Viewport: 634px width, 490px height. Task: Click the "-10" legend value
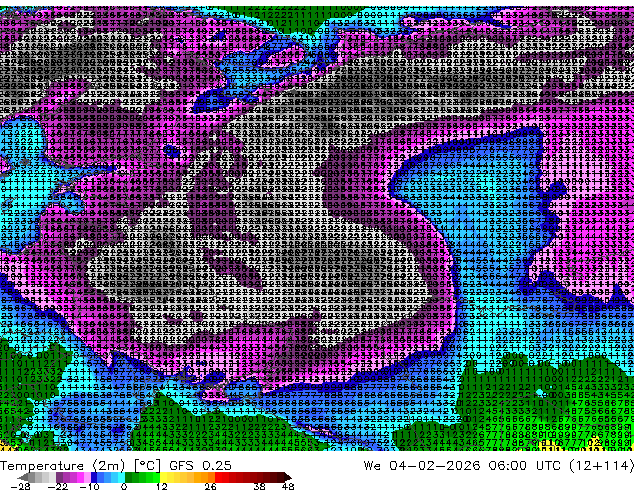coord(89,486)
